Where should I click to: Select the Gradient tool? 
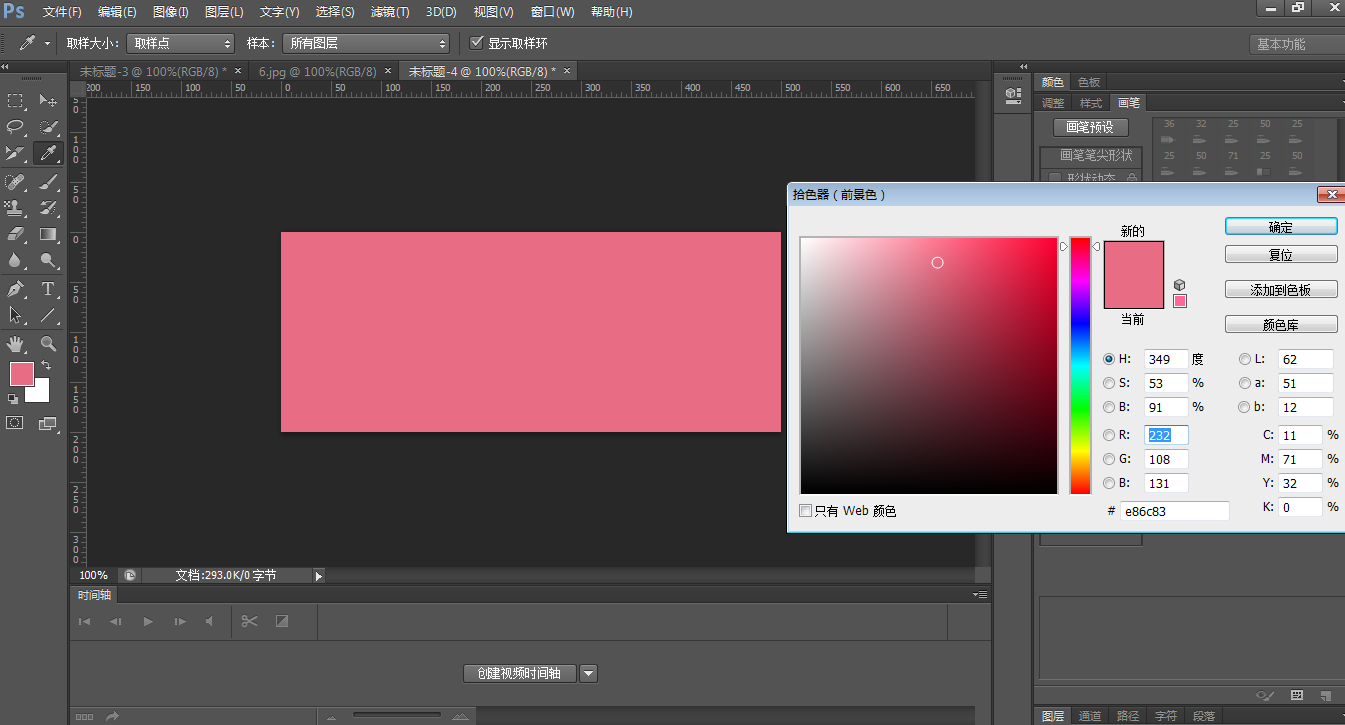click(x=48, y=234)
